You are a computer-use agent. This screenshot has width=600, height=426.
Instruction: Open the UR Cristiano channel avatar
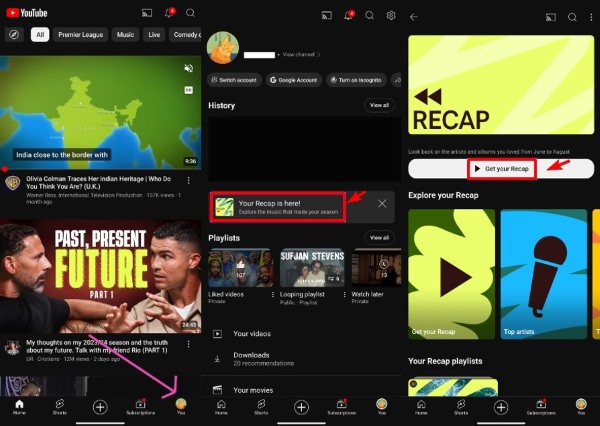[13, 347]
